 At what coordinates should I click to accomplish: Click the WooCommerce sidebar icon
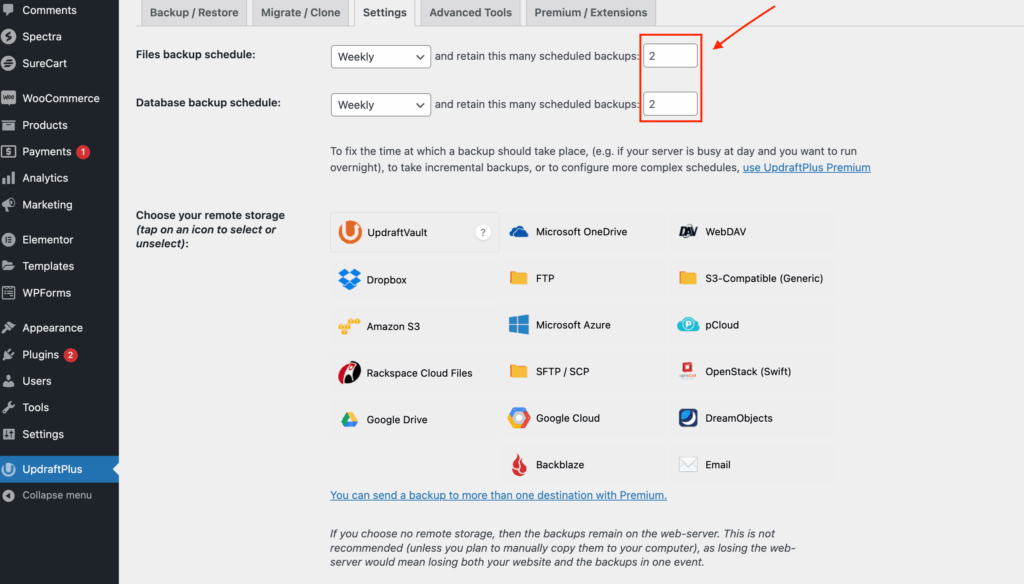coord(8,98)
